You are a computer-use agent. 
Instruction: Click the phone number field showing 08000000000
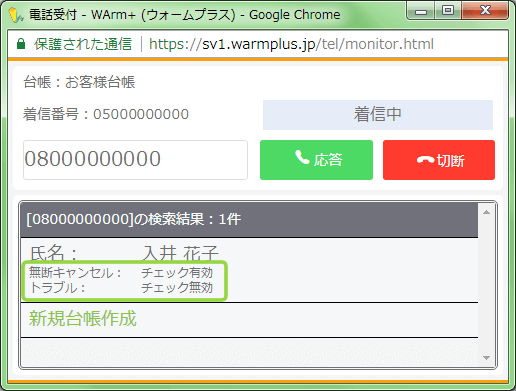click(x=135, y=160)
